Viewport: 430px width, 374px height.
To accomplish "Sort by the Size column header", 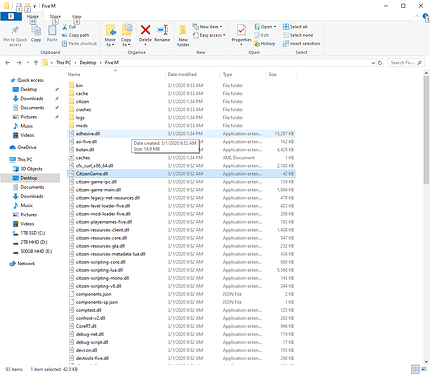I will (x=273, y=74).
